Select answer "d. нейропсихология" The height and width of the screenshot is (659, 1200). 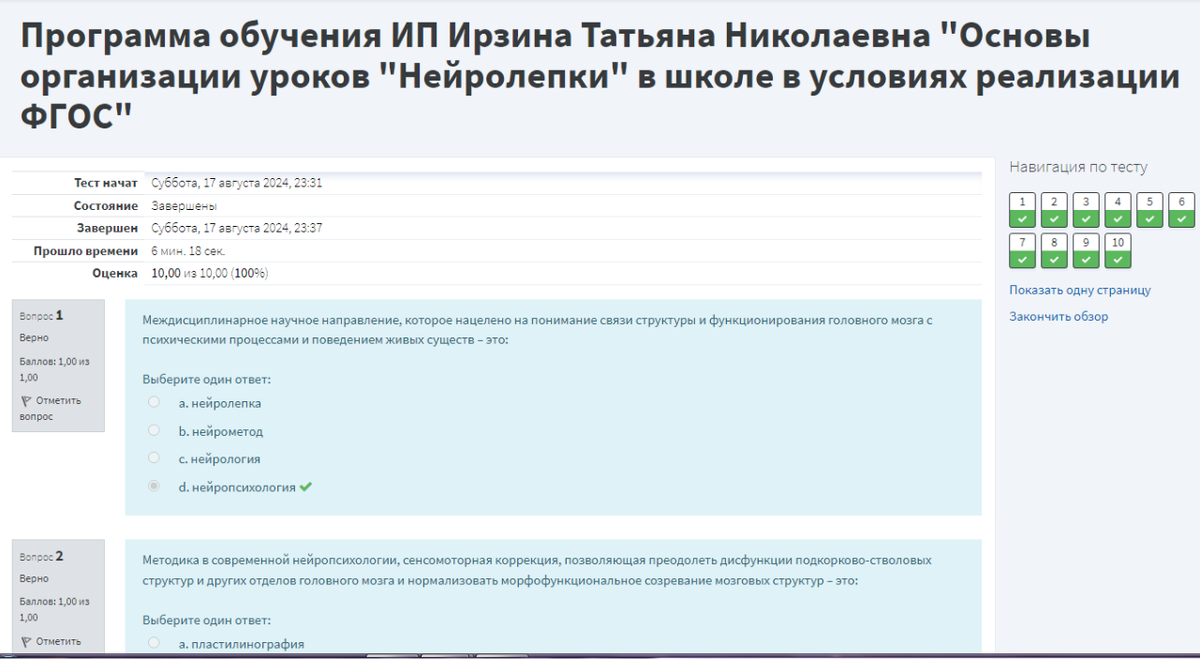tap(153, 486)
